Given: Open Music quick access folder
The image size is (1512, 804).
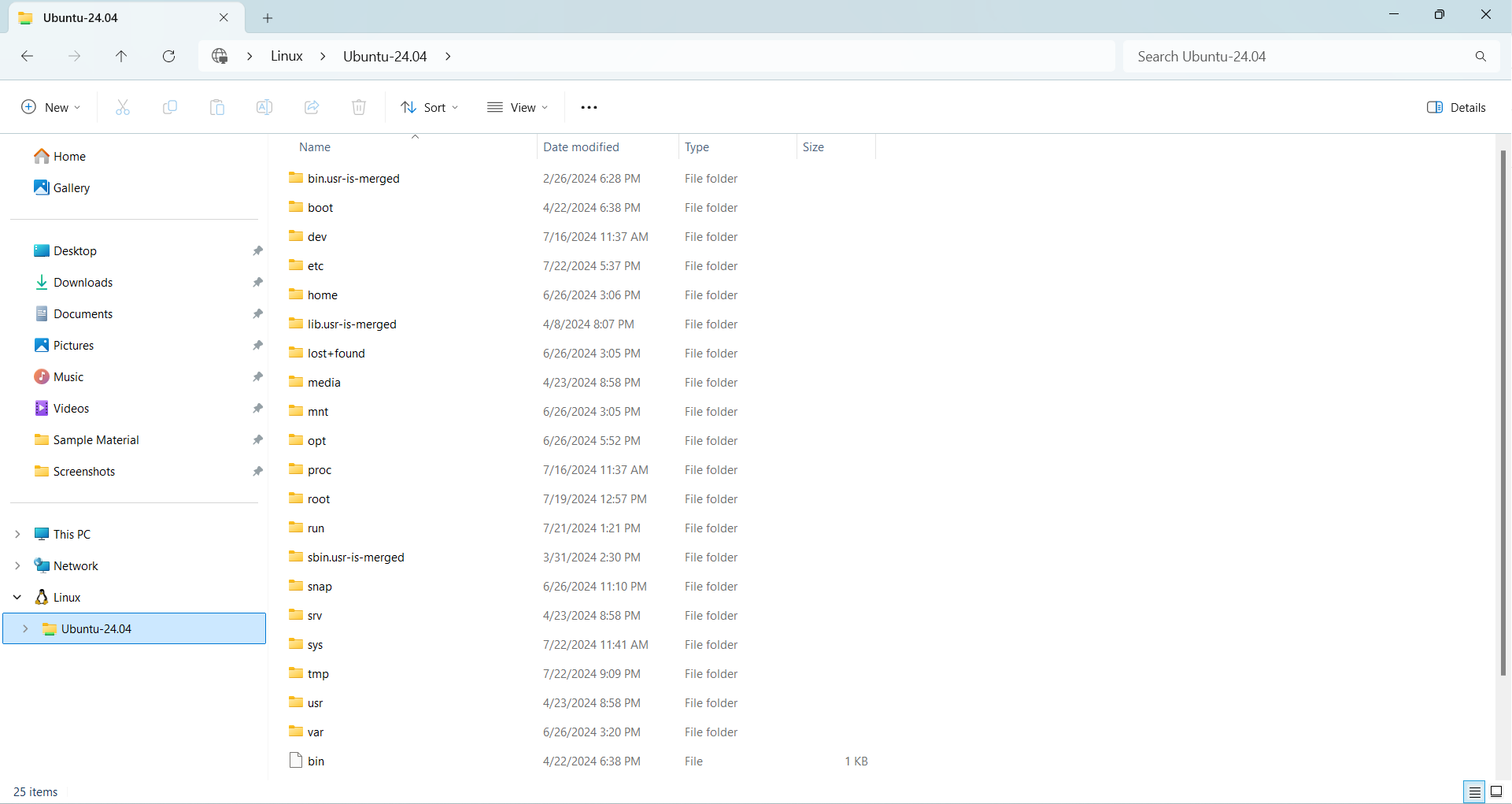Looking at the screenshot, I should (x=59, y=376).
